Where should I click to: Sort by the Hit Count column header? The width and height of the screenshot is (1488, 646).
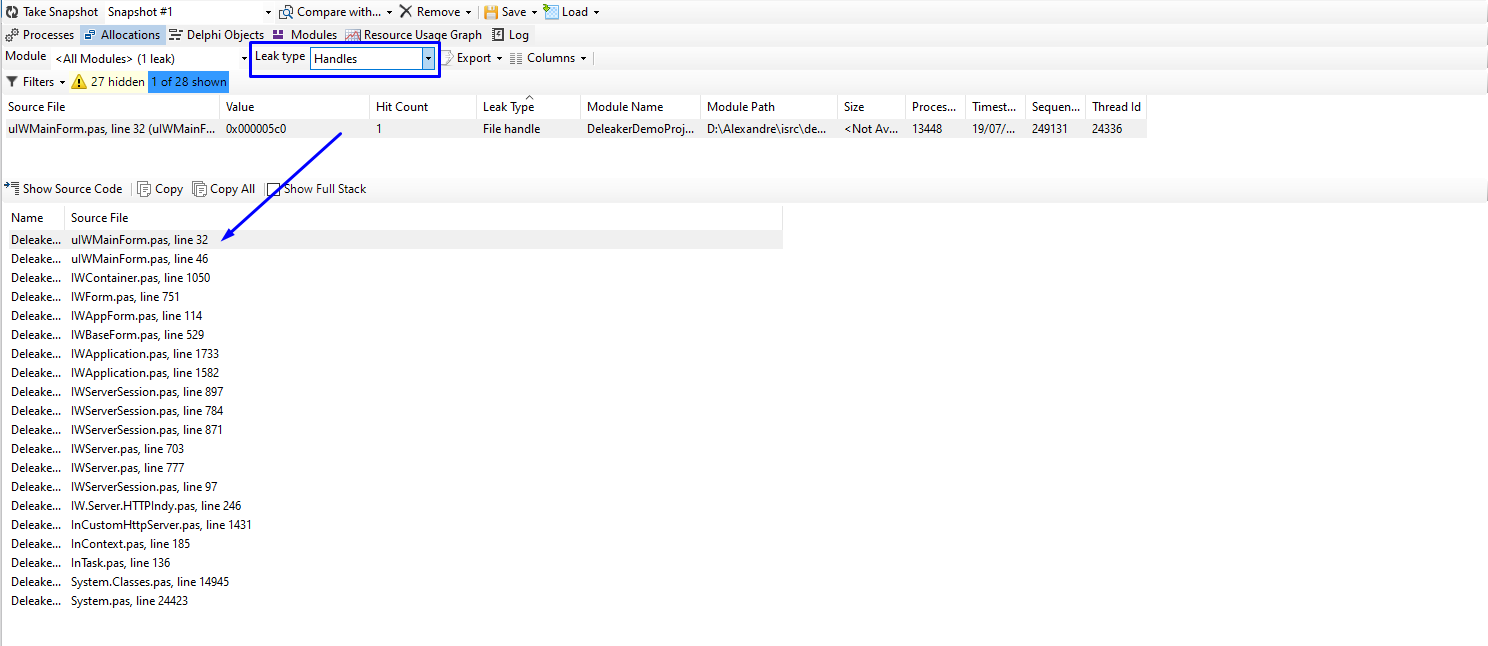[x=402, y=107]
